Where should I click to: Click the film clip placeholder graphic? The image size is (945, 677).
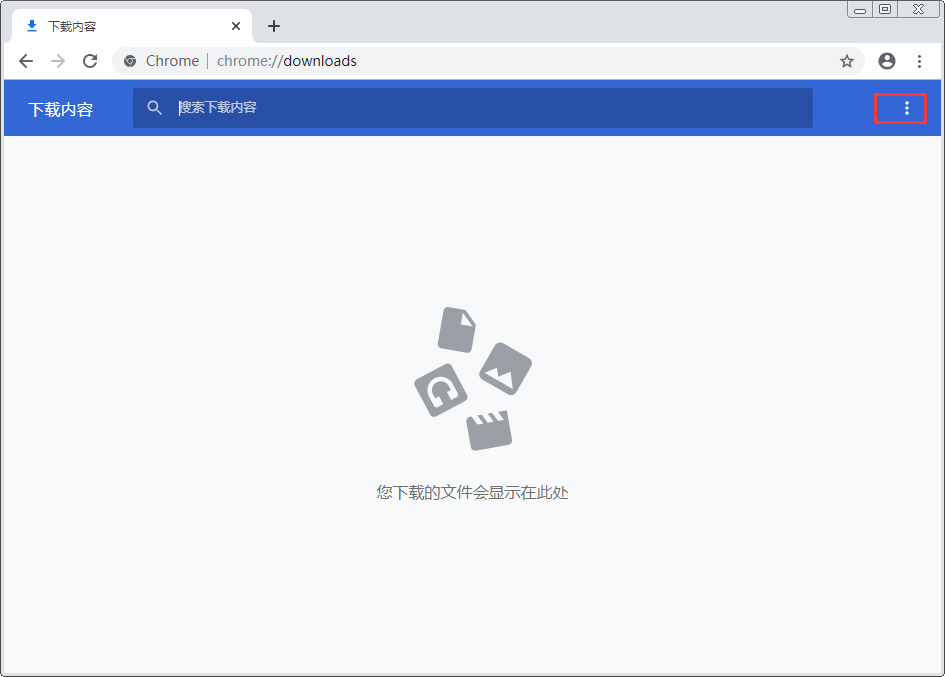pos(487,430)
